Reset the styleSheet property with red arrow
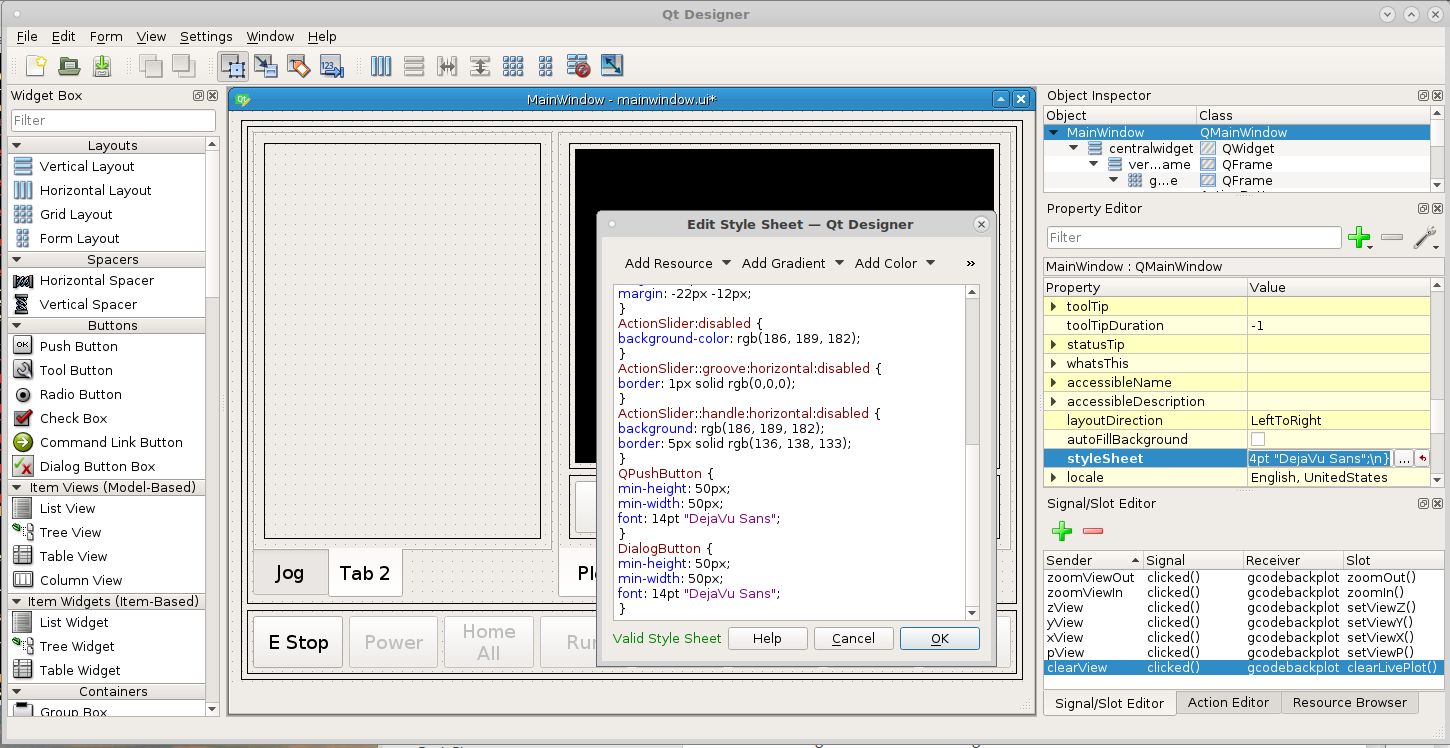Image resolution: width=1450 pixels, height=748 pixels. tap(1423, 458)
